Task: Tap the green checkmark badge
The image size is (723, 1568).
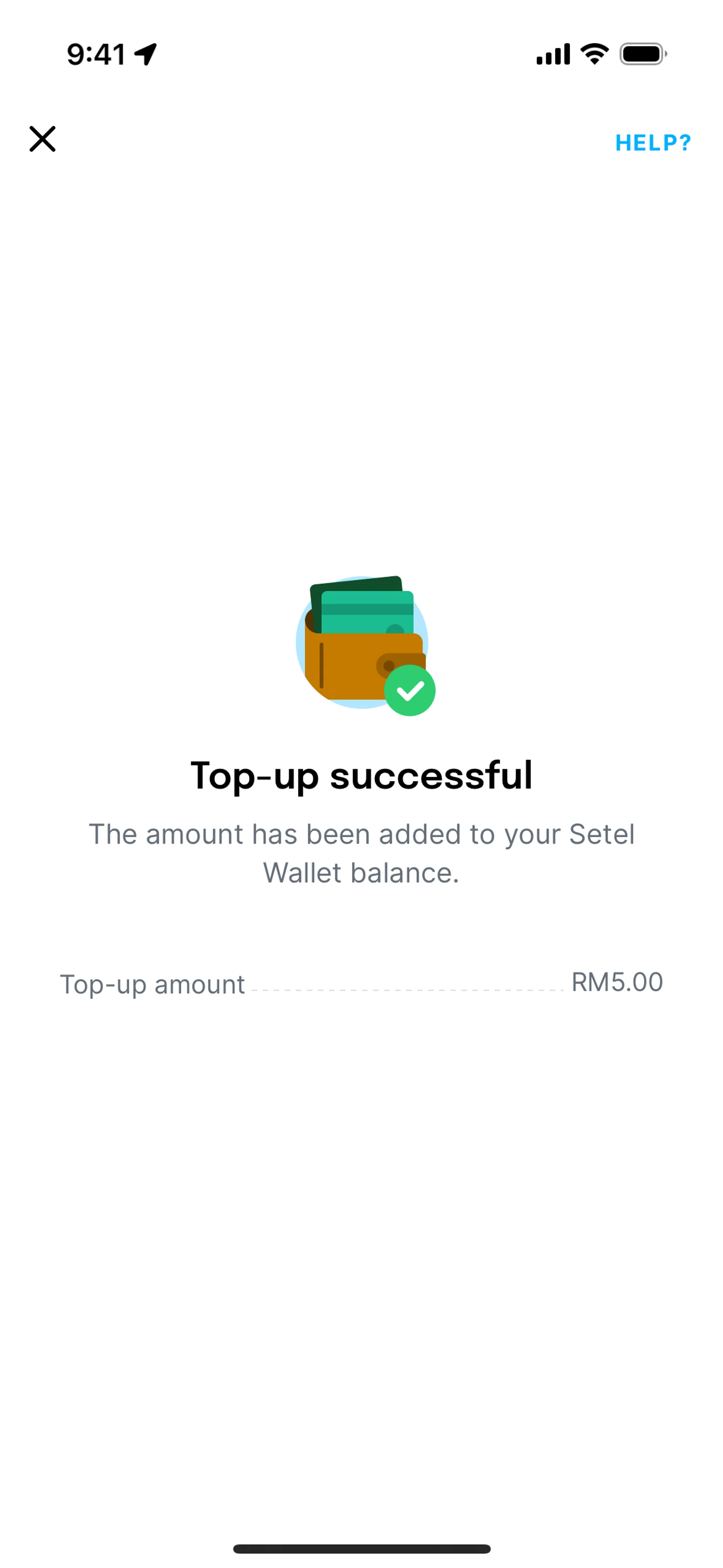Action: (x=410, y=690)
